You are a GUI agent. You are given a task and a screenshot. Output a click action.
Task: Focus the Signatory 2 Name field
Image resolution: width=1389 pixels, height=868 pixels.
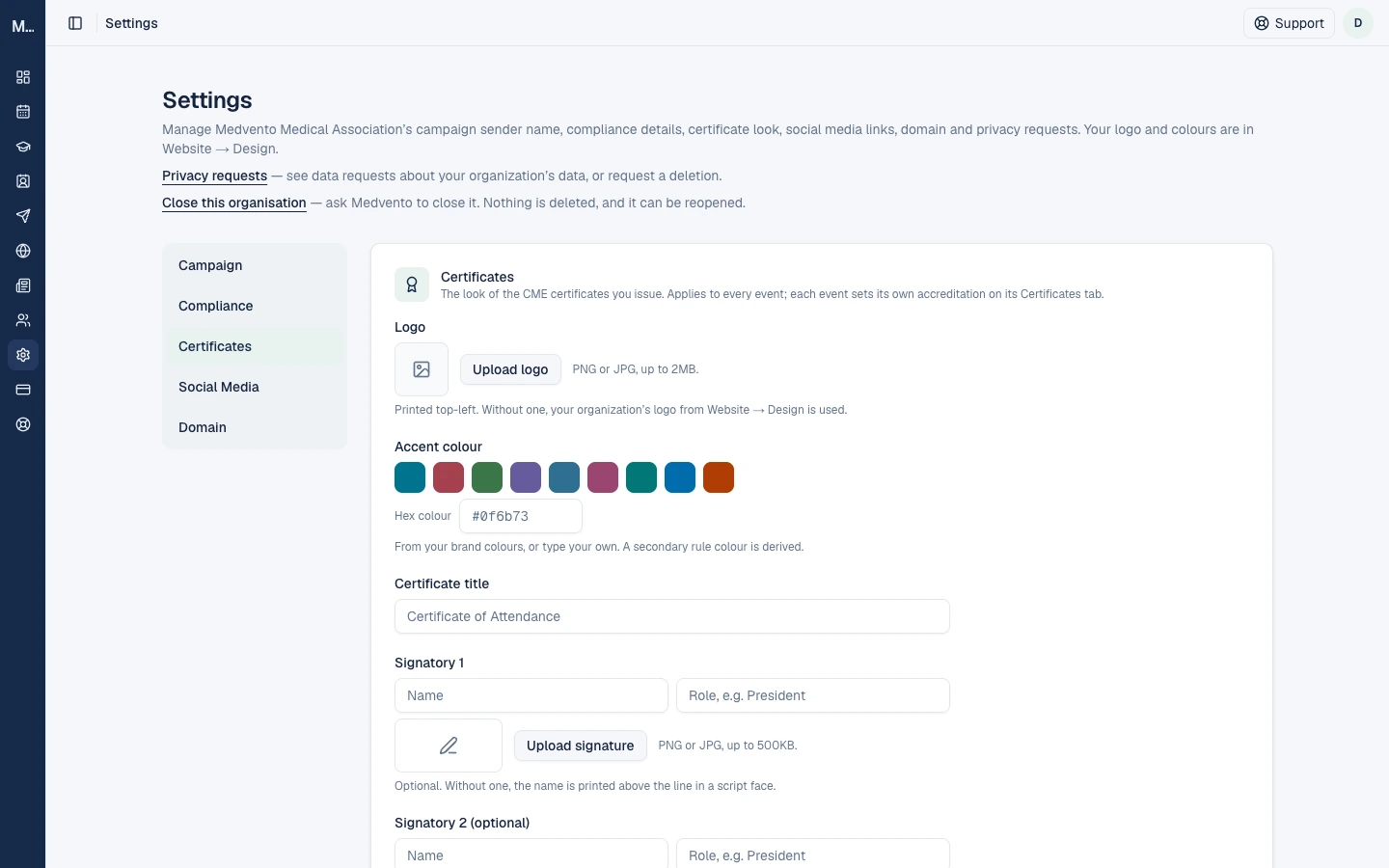[x=531, y=854]
